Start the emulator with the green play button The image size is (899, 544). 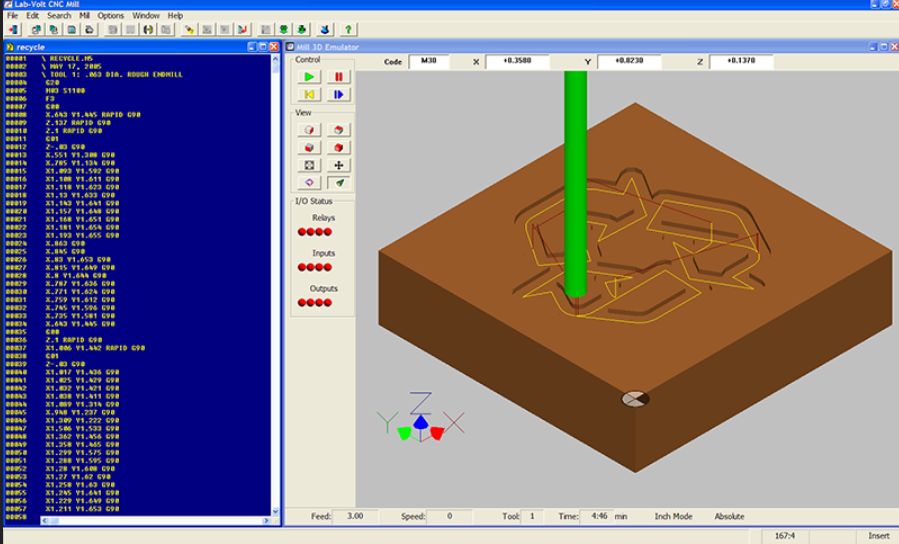point(309,77)
